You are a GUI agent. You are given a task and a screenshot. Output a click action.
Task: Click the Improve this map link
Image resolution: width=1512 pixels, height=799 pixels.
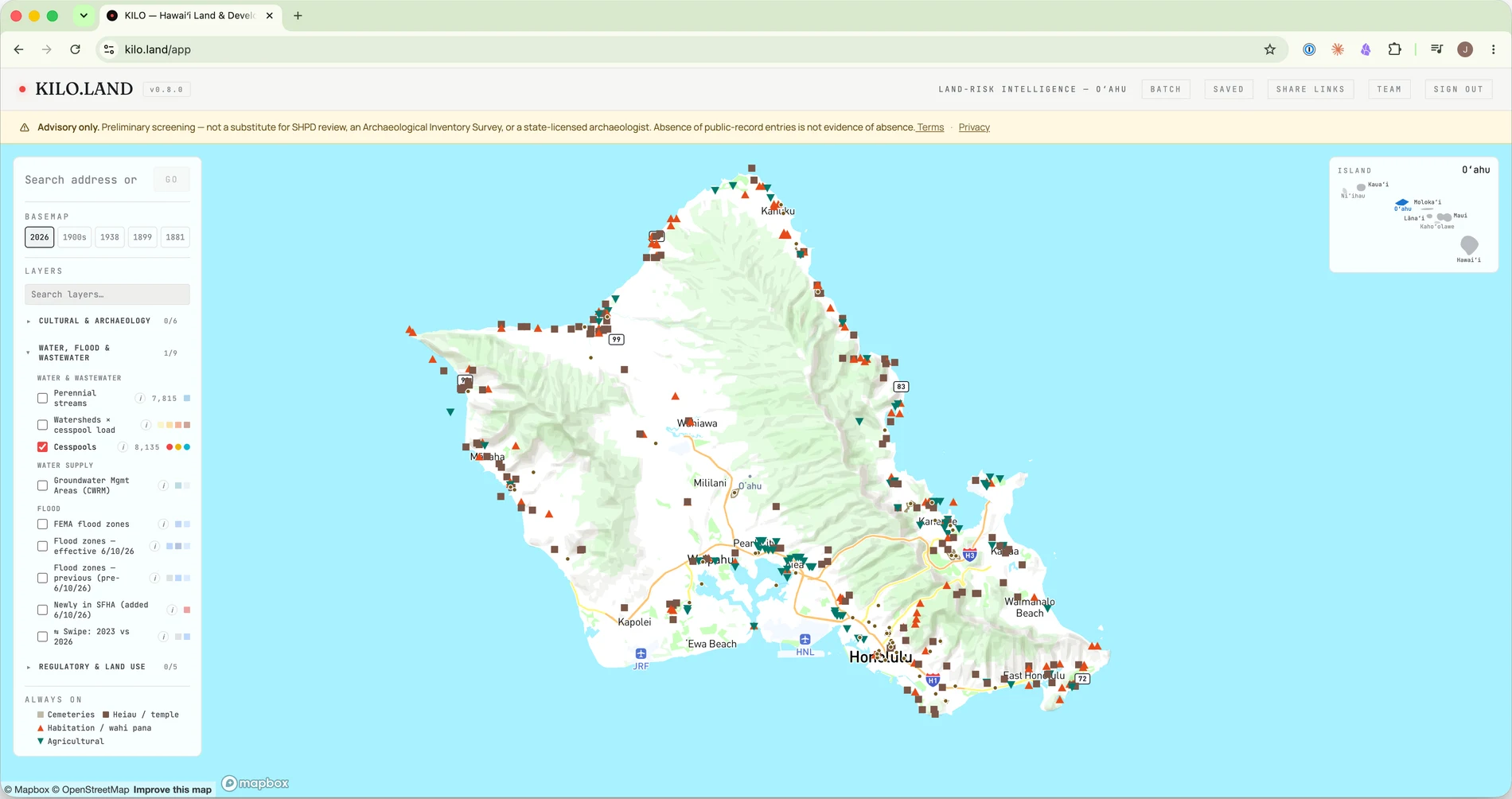(x=173, y=789)
